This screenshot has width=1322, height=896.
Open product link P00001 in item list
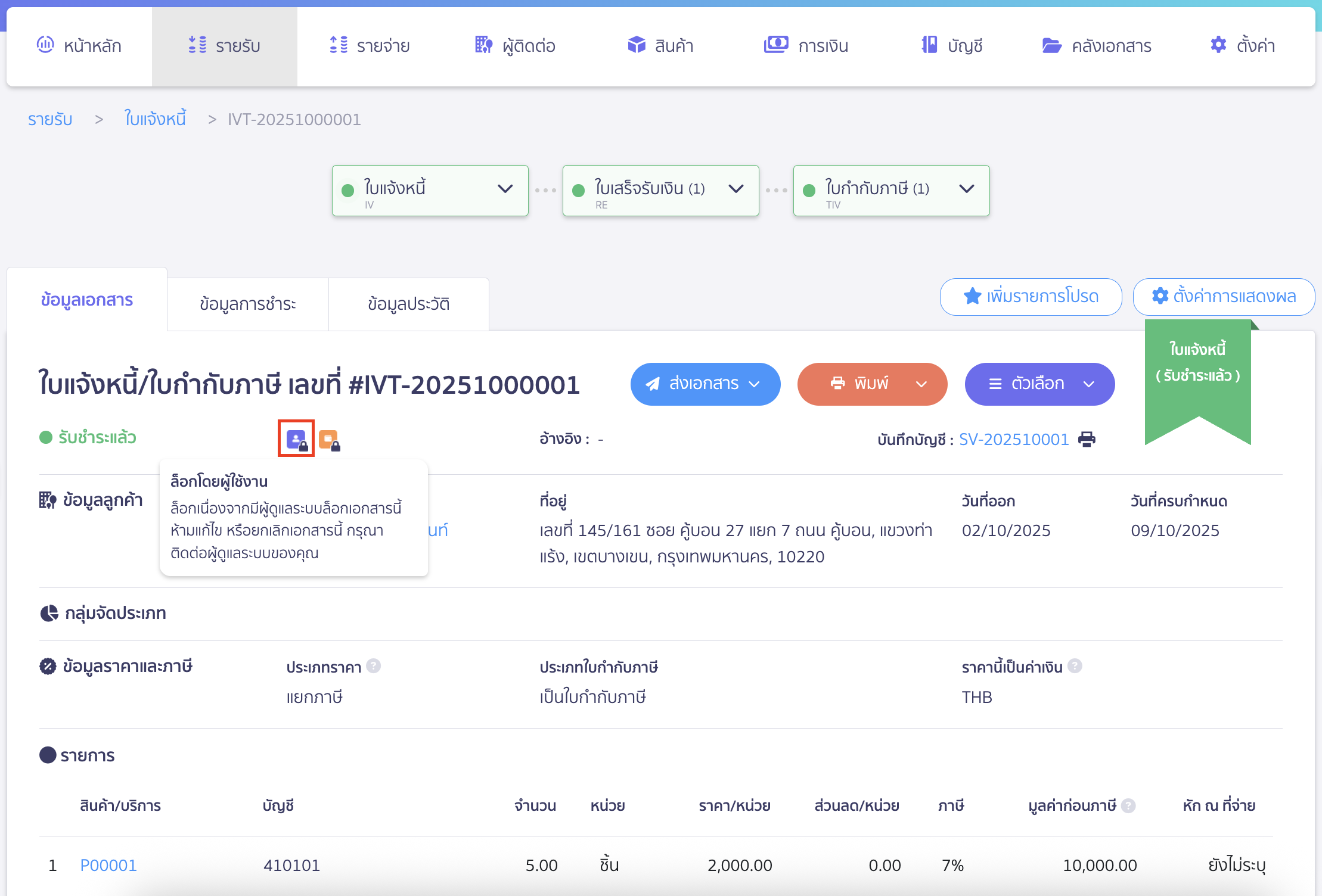pyautogui.click(x=108, y=864)
